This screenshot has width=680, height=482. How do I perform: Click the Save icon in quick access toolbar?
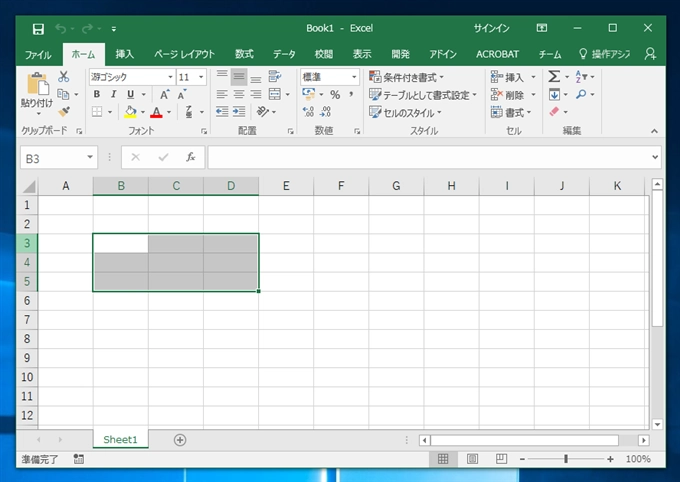coord(38,29)
